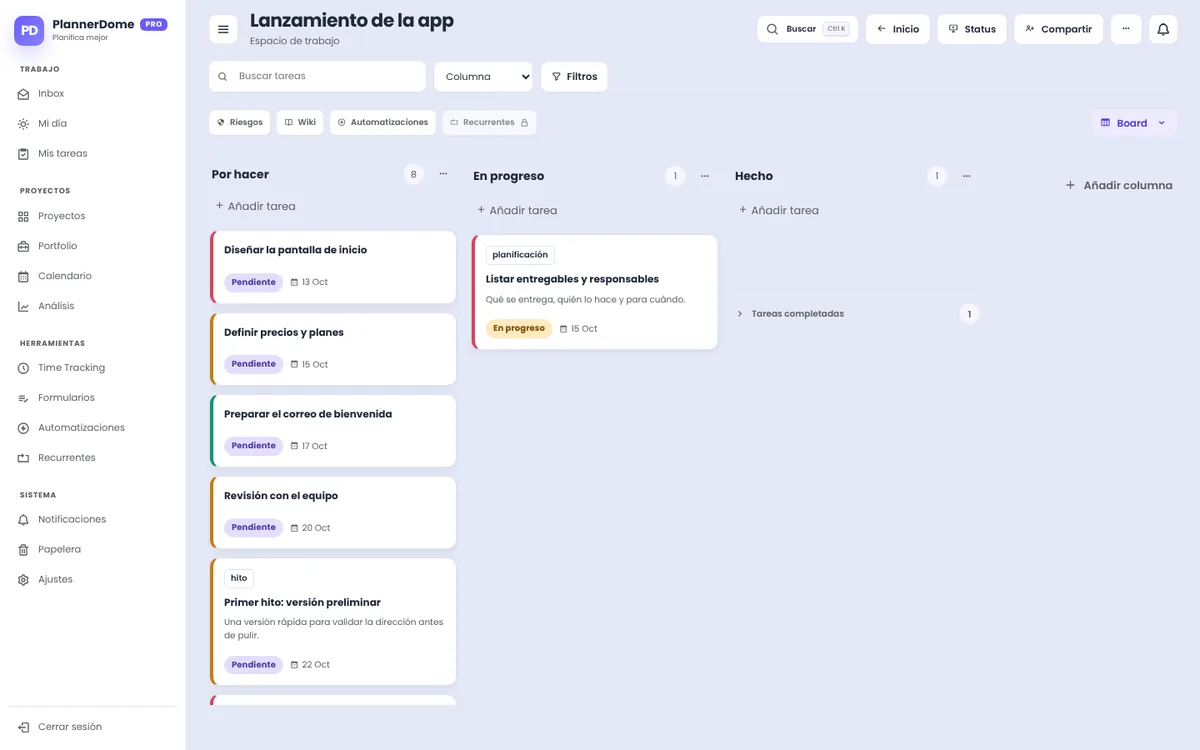Image resolution: width=1200 pixels, height=750 pixels.
Task: Open the Revisión con el equipo card
Action: pyautogui.click(x=333, y=512)
